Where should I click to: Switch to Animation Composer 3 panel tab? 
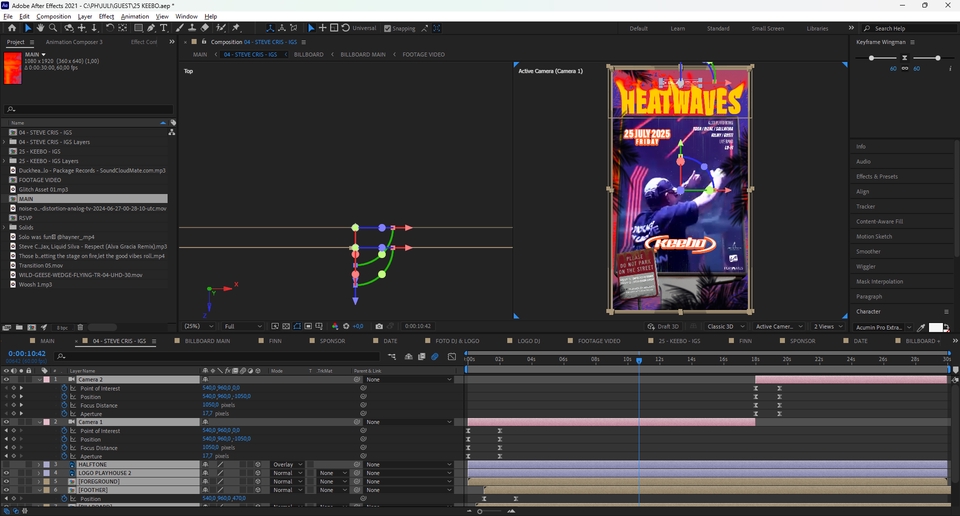click(74, 42)
